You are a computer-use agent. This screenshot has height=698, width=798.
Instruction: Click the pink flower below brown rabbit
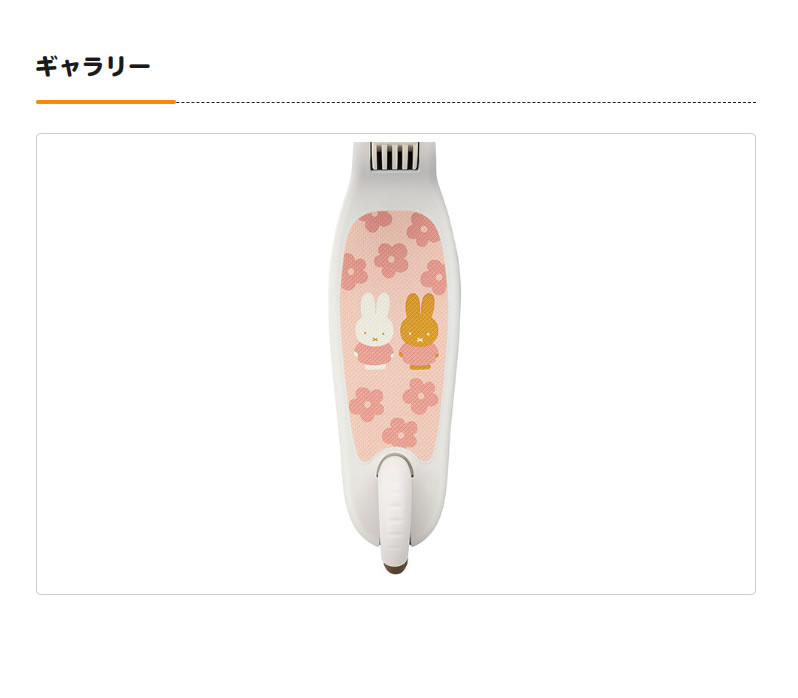(420, 396)
